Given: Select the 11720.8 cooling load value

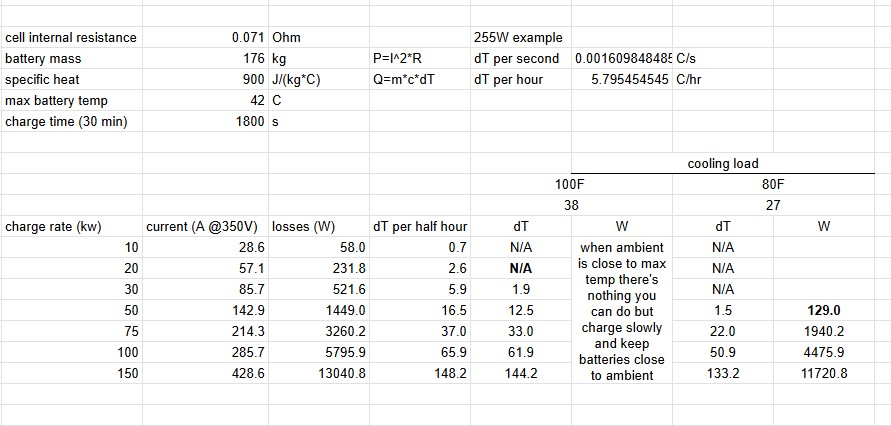Looking at the screenshot, I should pyautogui.click(x=823, y=373).
